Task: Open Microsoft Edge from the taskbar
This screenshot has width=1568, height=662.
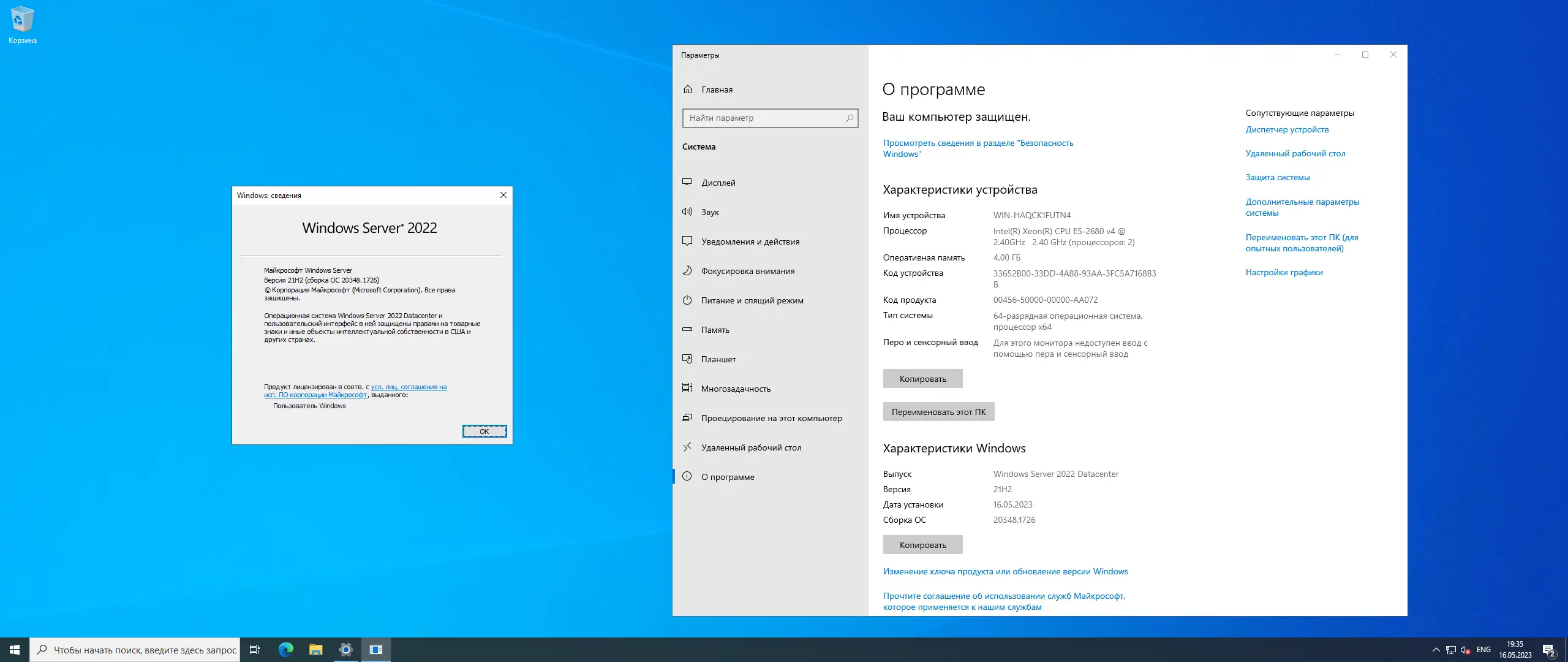Action: [285, 650]
